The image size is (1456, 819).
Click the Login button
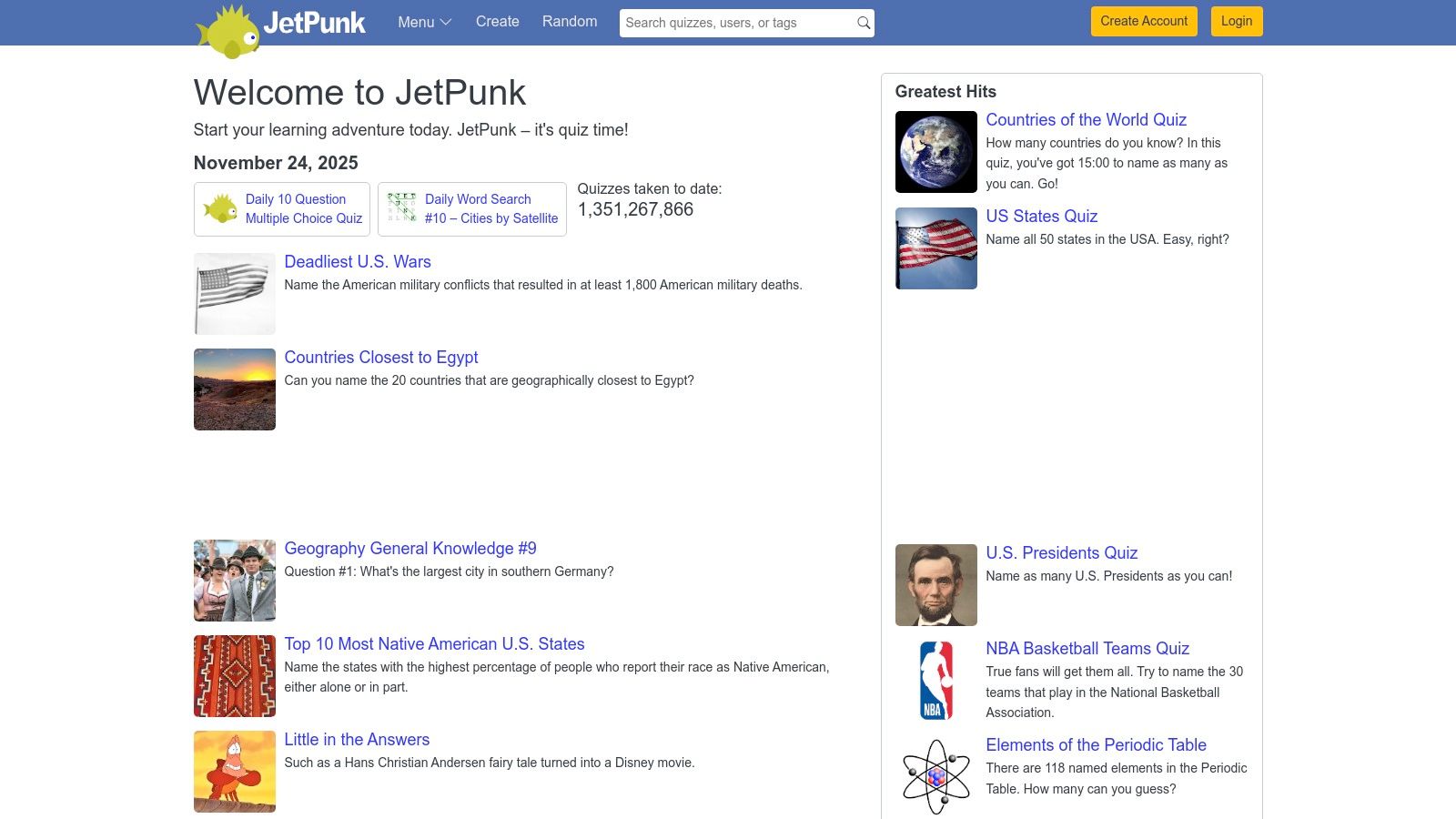coord(1236,21)
